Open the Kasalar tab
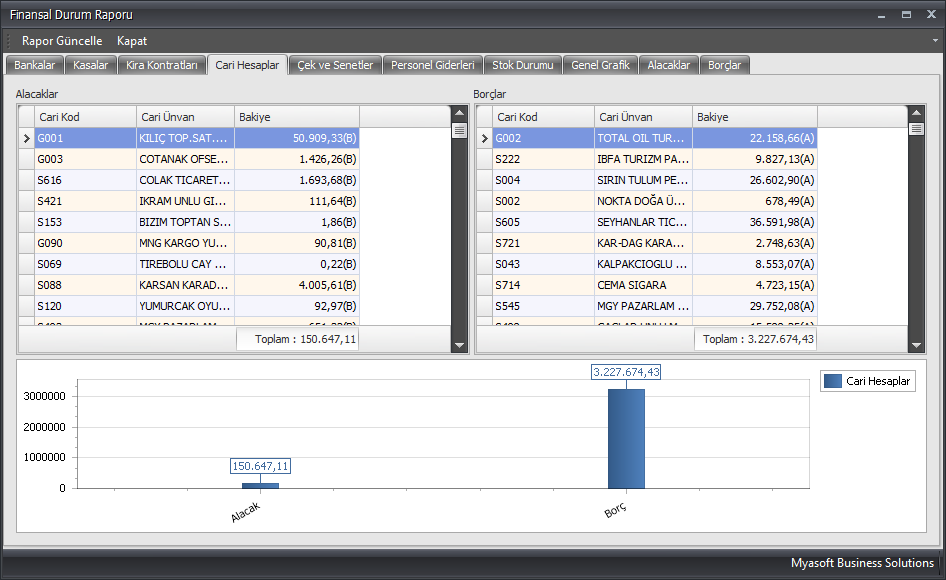Screen dimensions: 946x580 pos(90,65)
